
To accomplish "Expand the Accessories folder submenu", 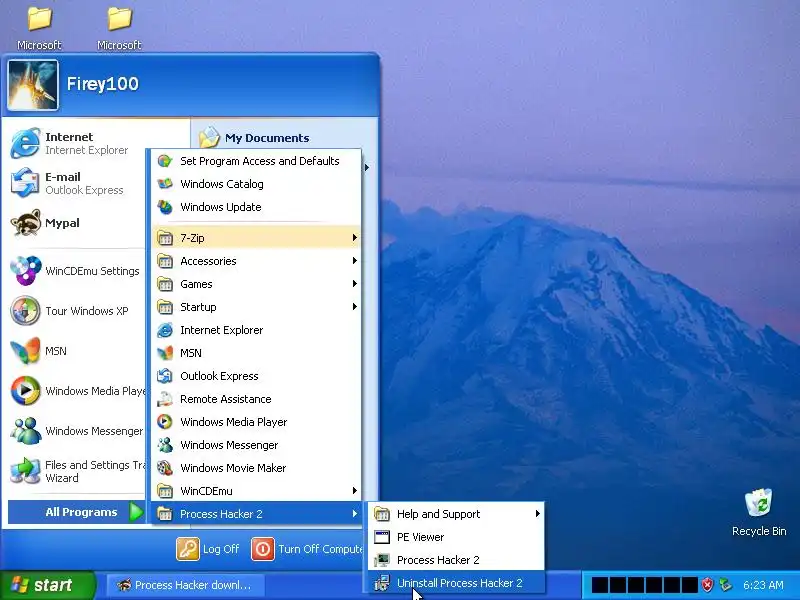I will click(x=256, y=261).
